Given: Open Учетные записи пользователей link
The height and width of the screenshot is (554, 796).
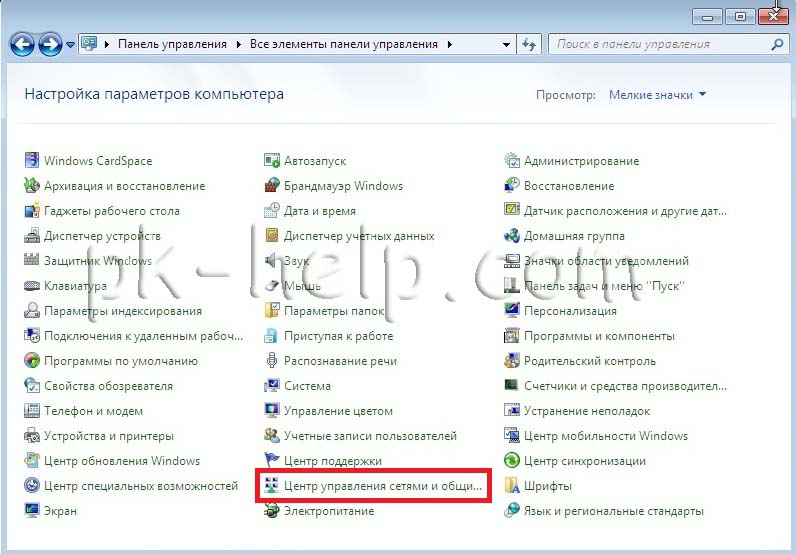Looking at the screenshot, I should click(x=370, y=436).
